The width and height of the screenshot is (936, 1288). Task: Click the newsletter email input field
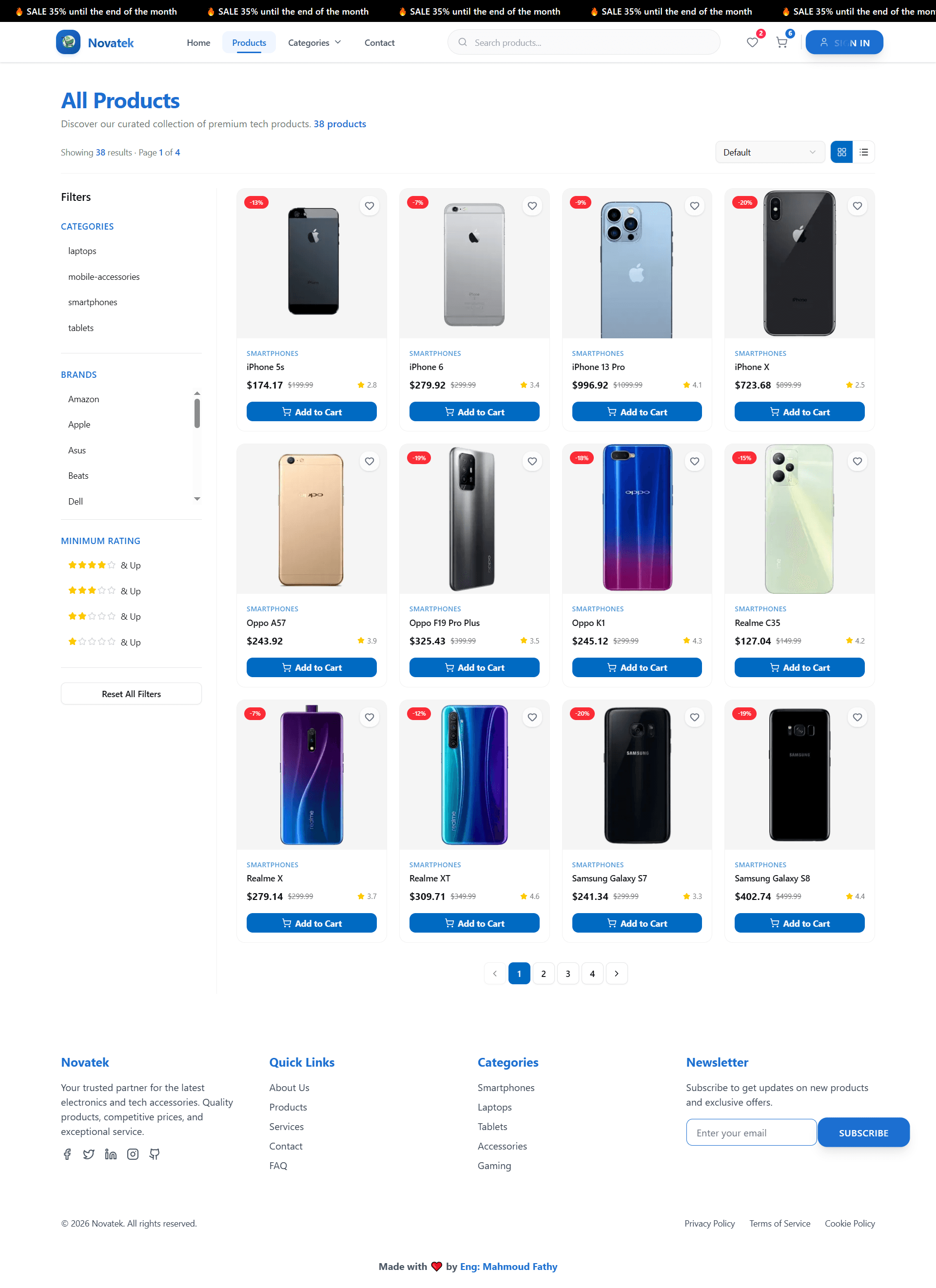tap(751, 1132)
